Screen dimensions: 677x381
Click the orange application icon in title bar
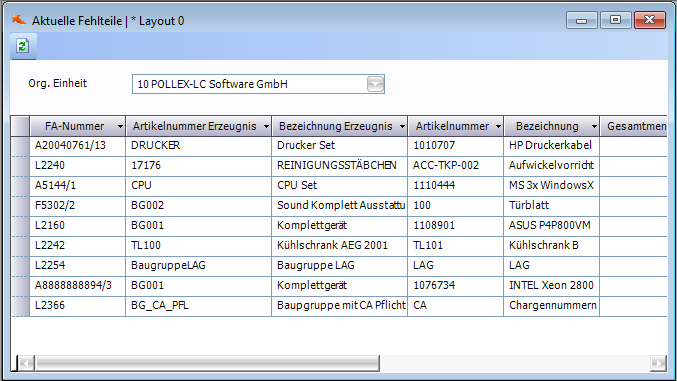click(x=19, y=20)
